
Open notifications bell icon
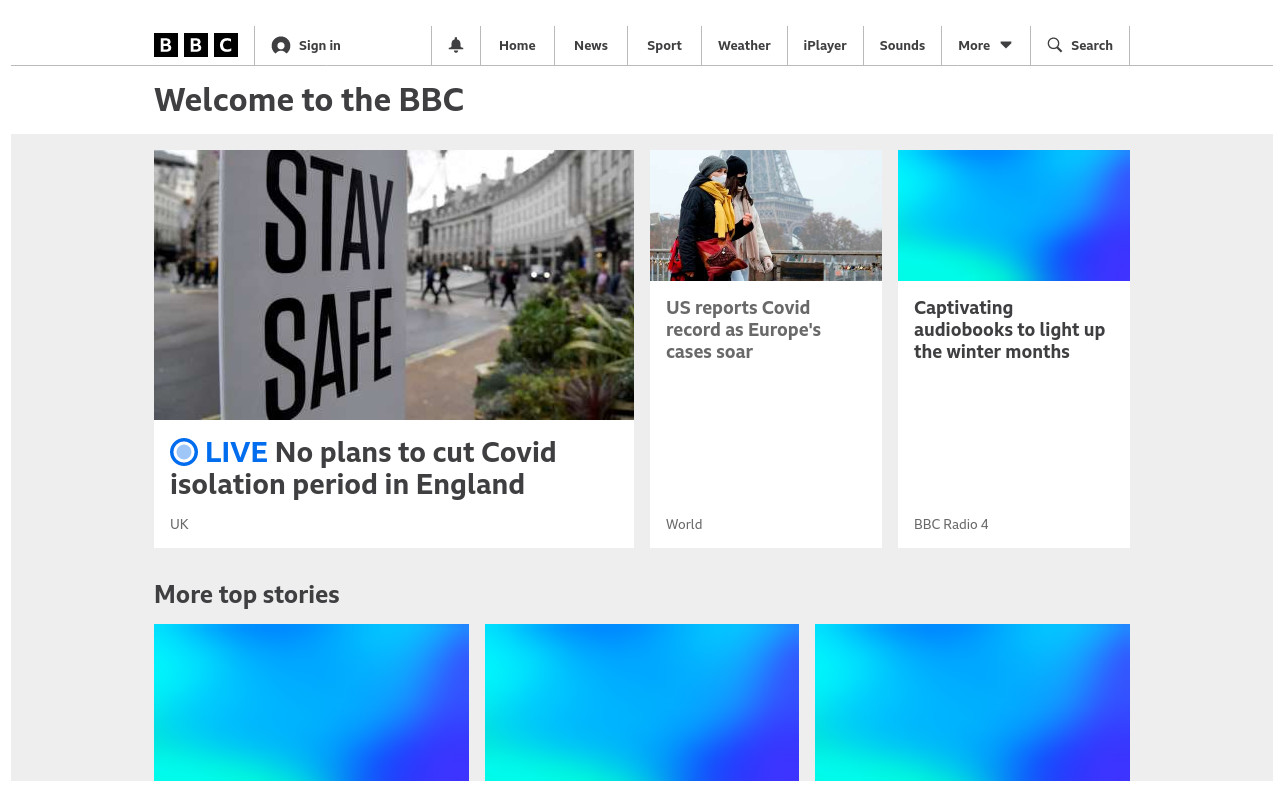click(x=456, y=45)
